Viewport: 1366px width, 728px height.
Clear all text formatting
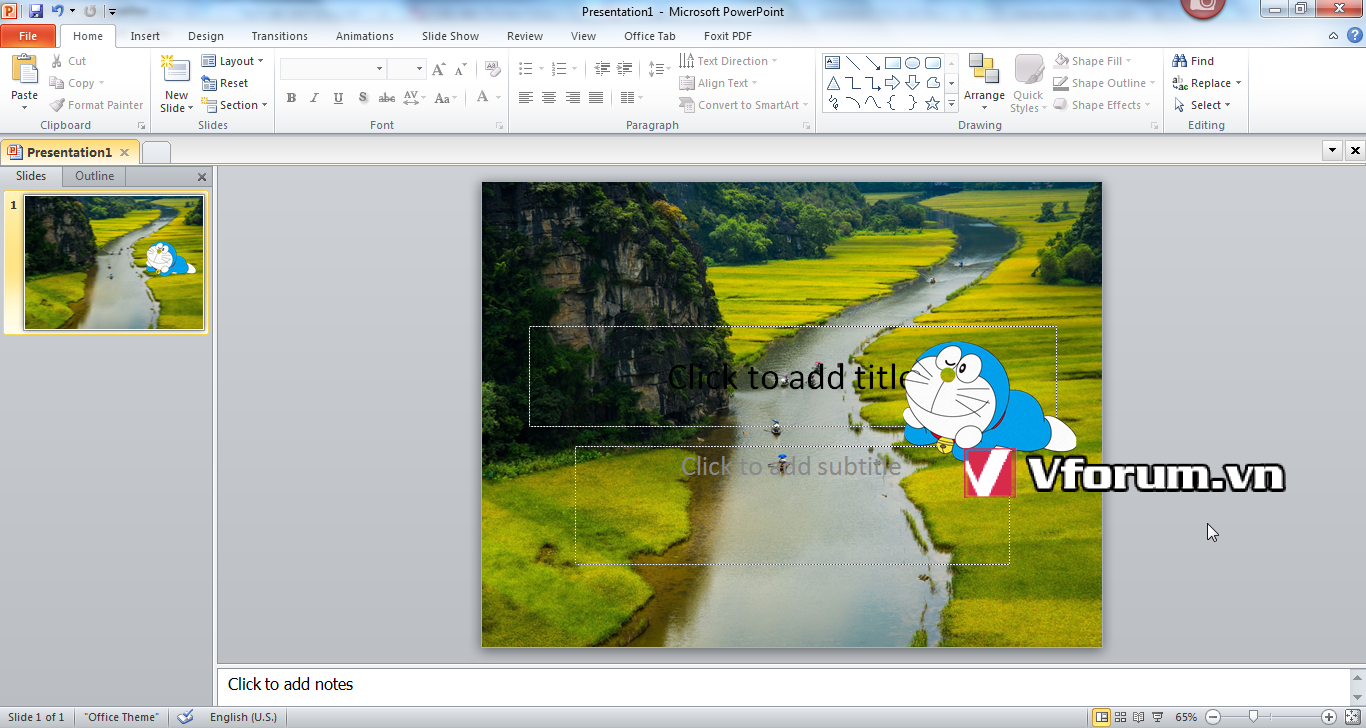pyautogui.click(x=492, y=69)
